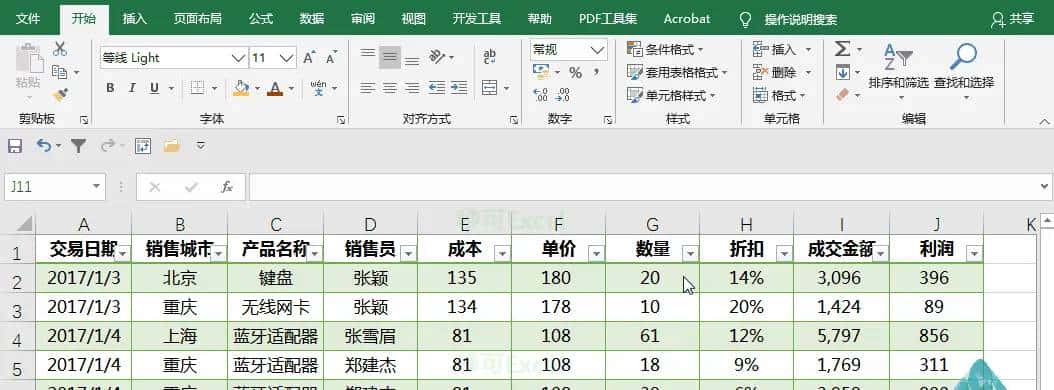Click the phonetic guide wén icon
This screenshot has height=390, width=1054.
pos(318,88)
